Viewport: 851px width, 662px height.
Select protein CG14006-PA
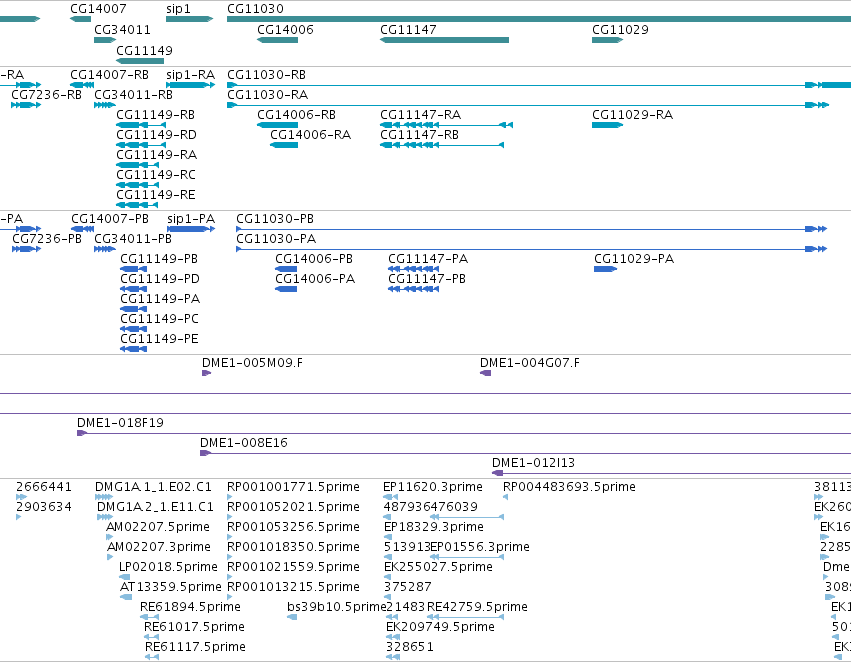286,289
